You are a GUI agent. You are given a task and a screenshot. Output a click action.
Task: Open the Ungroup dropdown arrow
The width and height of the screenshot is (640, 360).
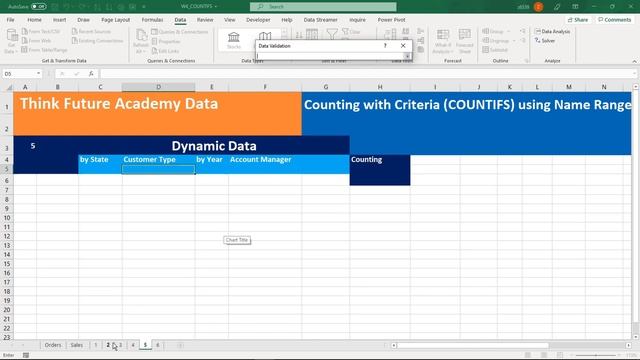click(513, 40)
